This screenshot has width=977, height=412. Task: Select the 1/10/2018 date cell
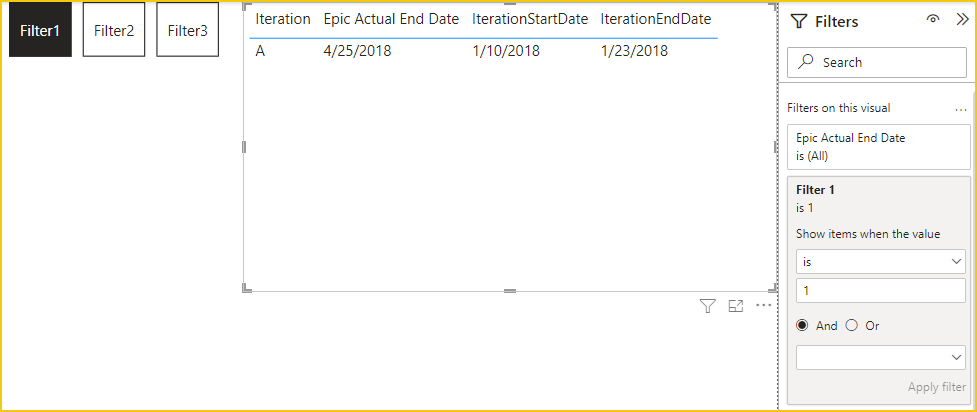click(x=506, y=51)
